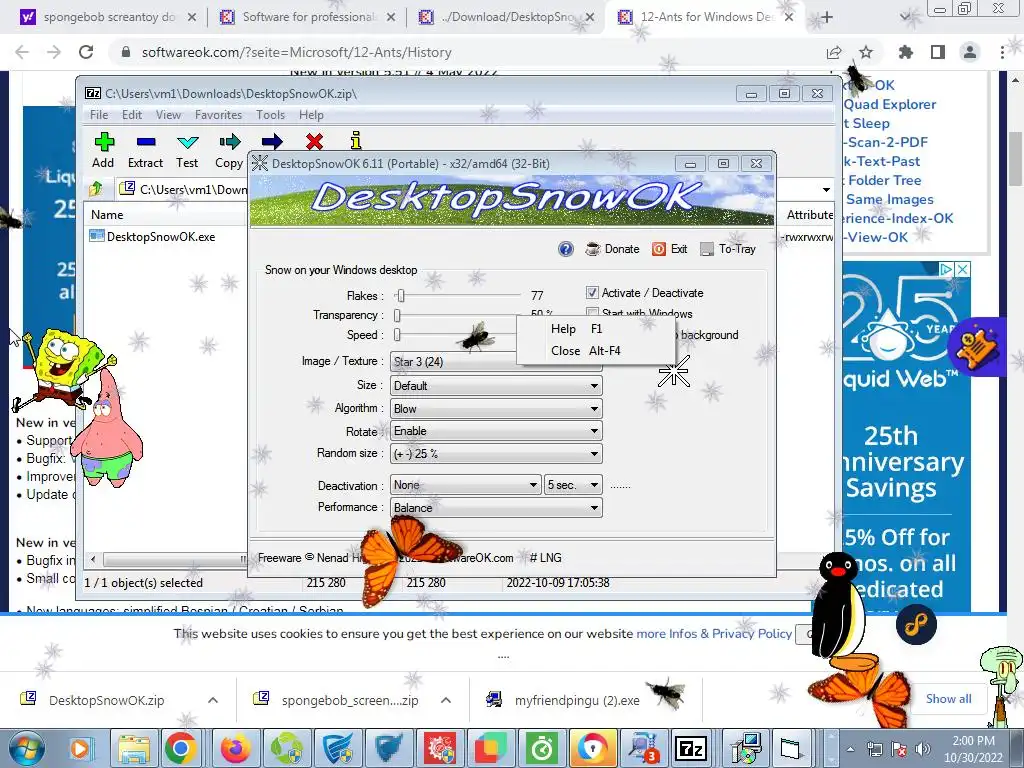Open the 7-Zip address bar dropdown arrow
This screenshot has height=768, width=1024.
[826, 189]
